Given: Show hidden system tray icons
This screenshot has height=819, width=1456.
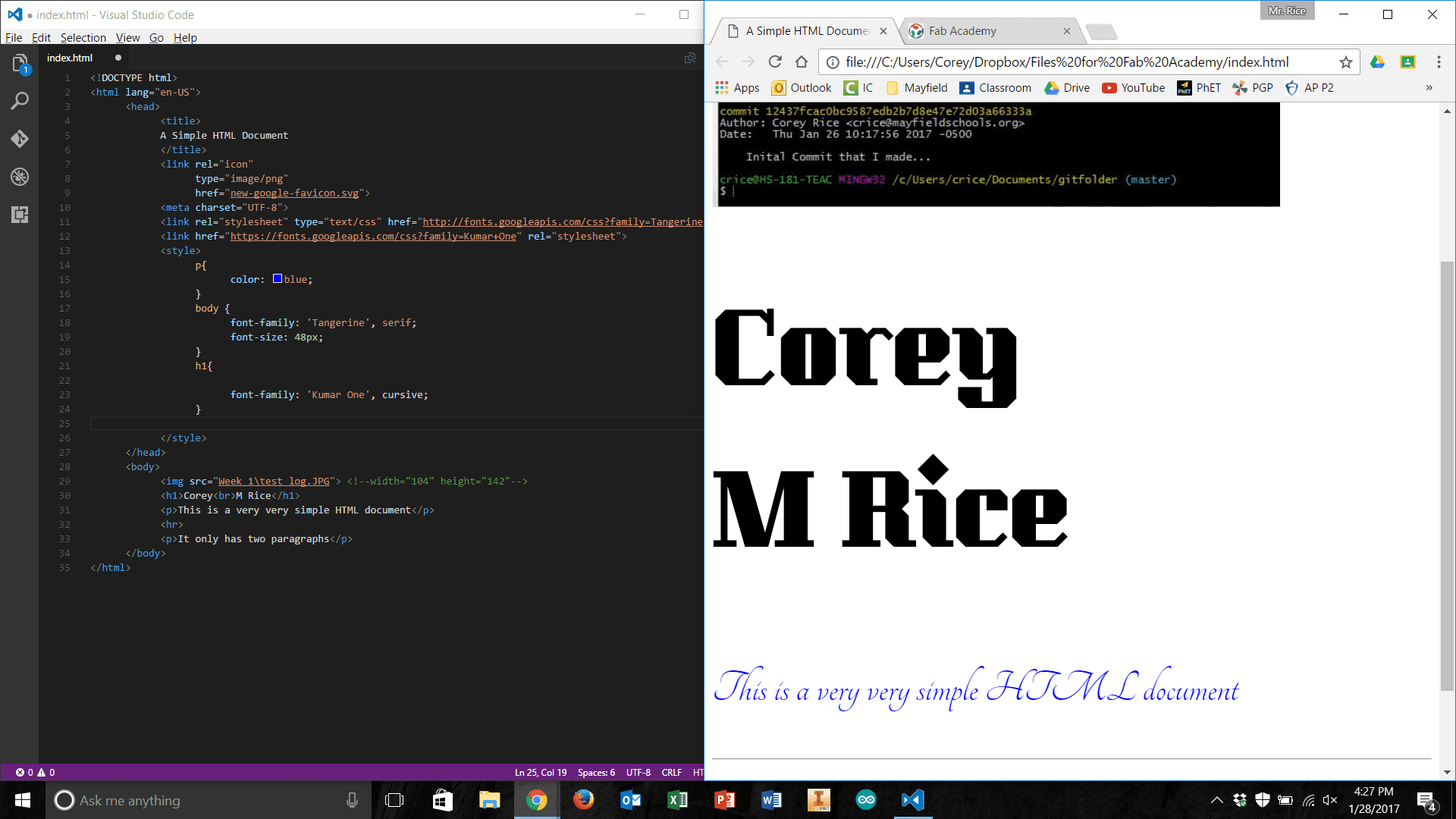Looking at the screenshot, I should [1216, 800].
